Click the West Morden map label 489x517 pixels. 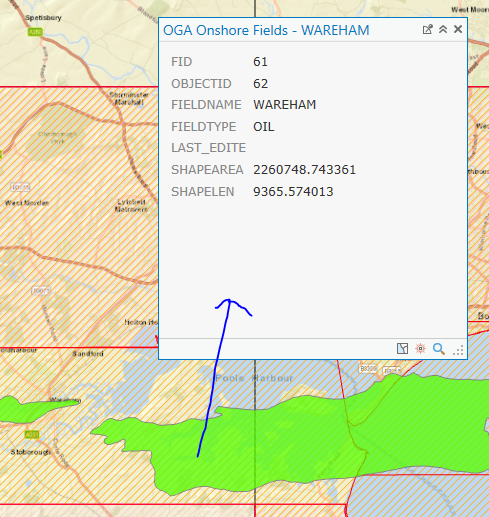[x=27, y=203]
